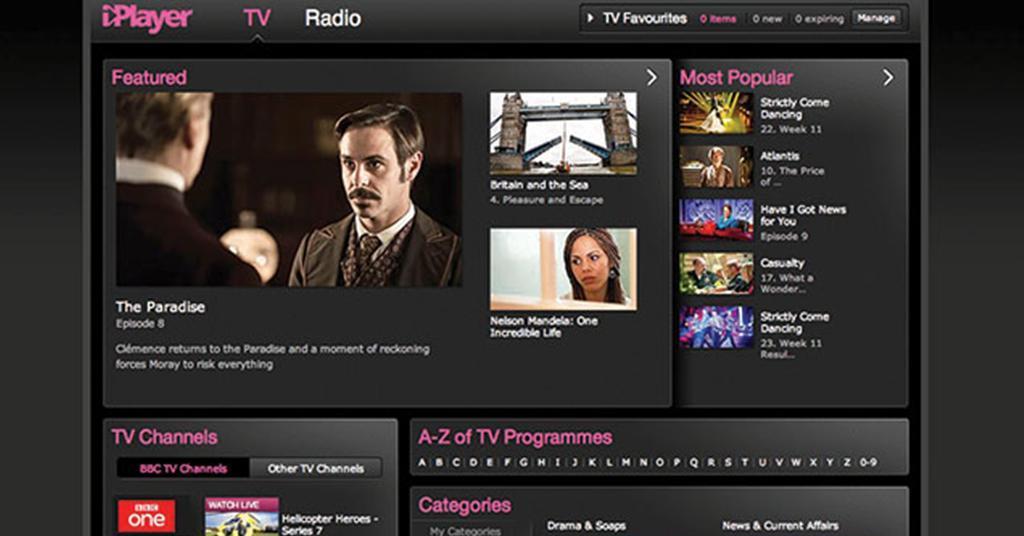Click the Manage favourites button
The image size is (1024, 536).
(x=876, y=18)
